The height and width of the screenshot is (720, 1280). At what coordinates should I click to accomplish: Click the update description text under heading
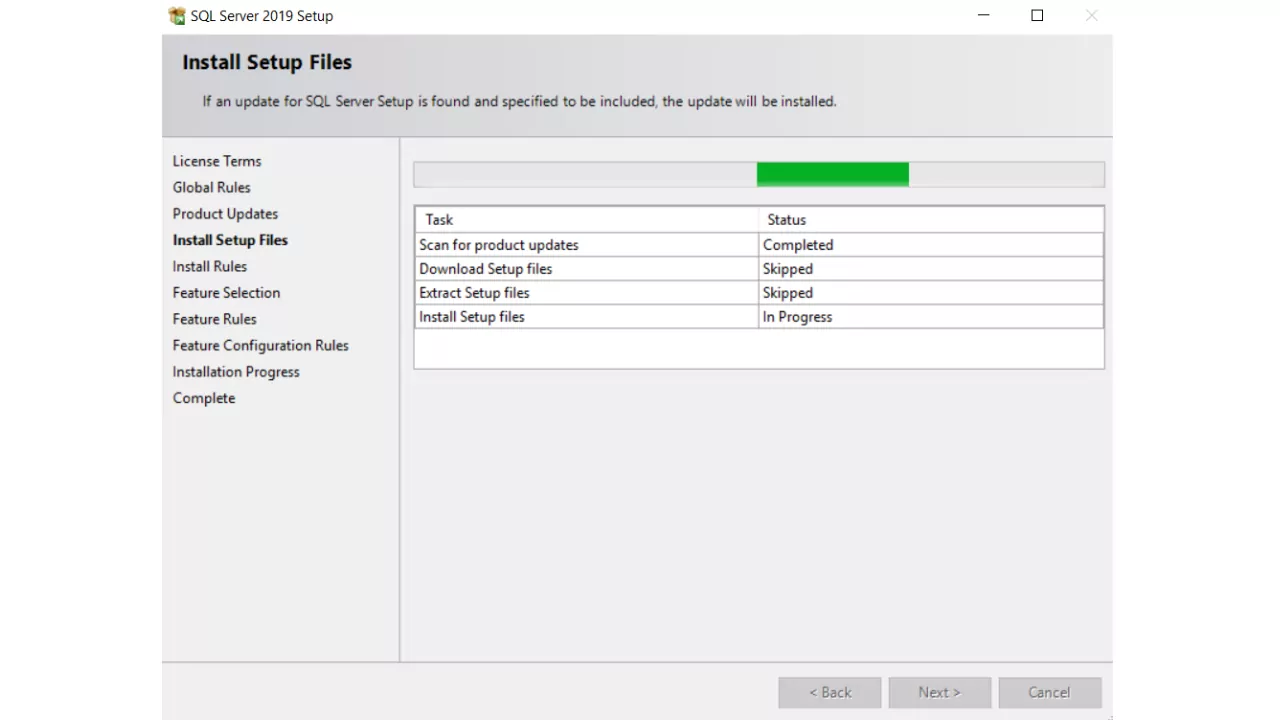(519, 101)
